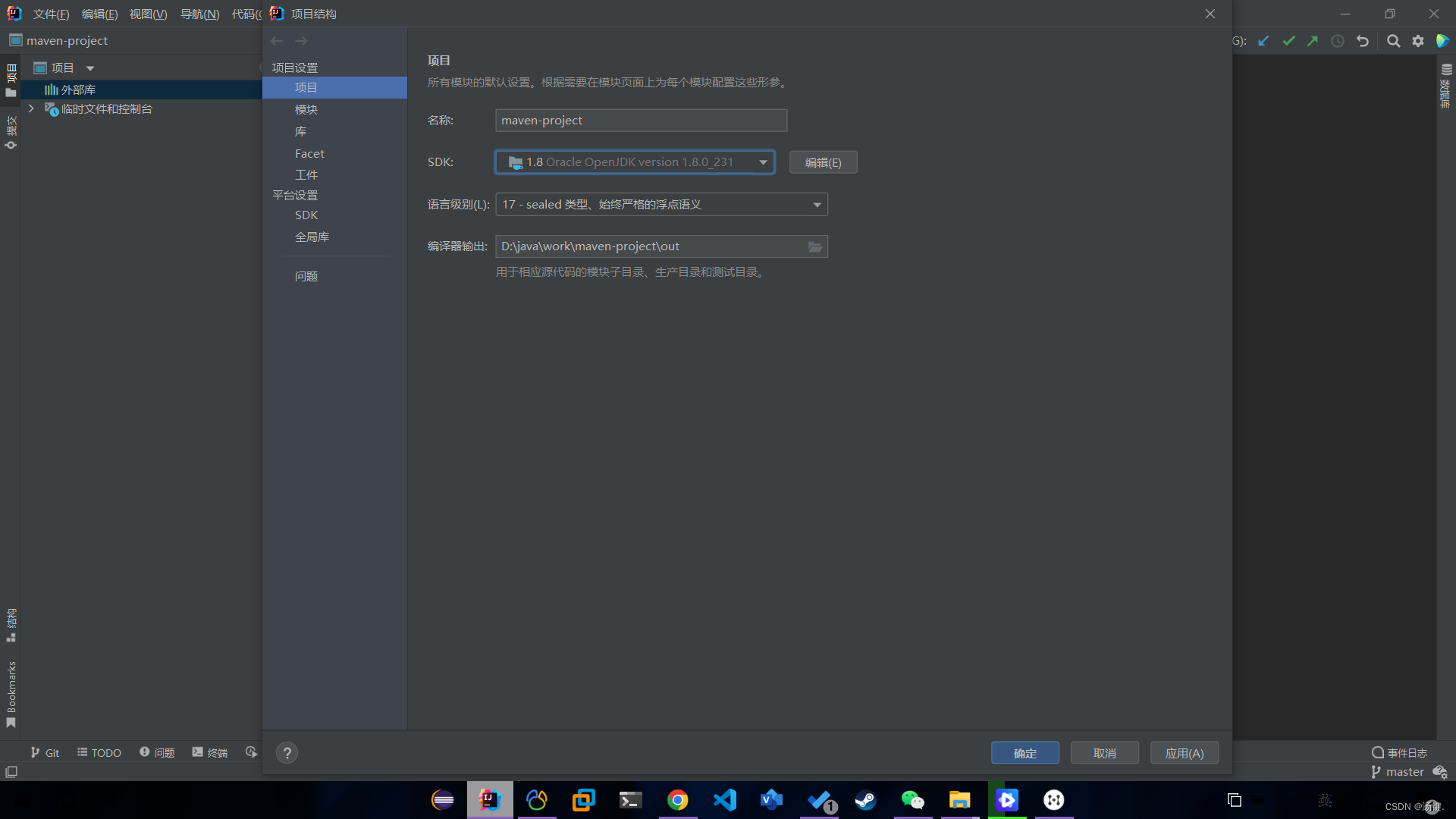The width and height of the screenshot is (1456, 819).
Task: Open Bookmarks tool window on left strip
Action: [11, 695]
